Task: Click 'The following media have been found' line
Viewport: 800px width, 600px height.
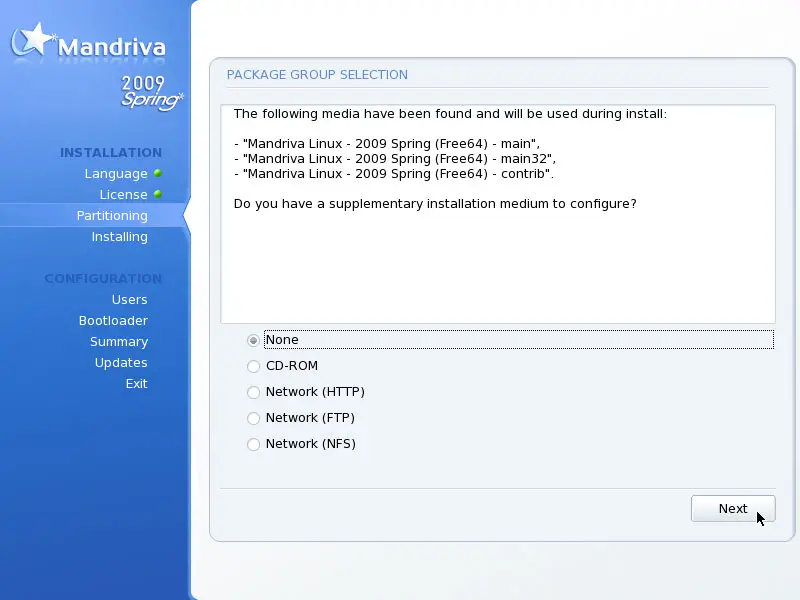Action: pos(450,114)
